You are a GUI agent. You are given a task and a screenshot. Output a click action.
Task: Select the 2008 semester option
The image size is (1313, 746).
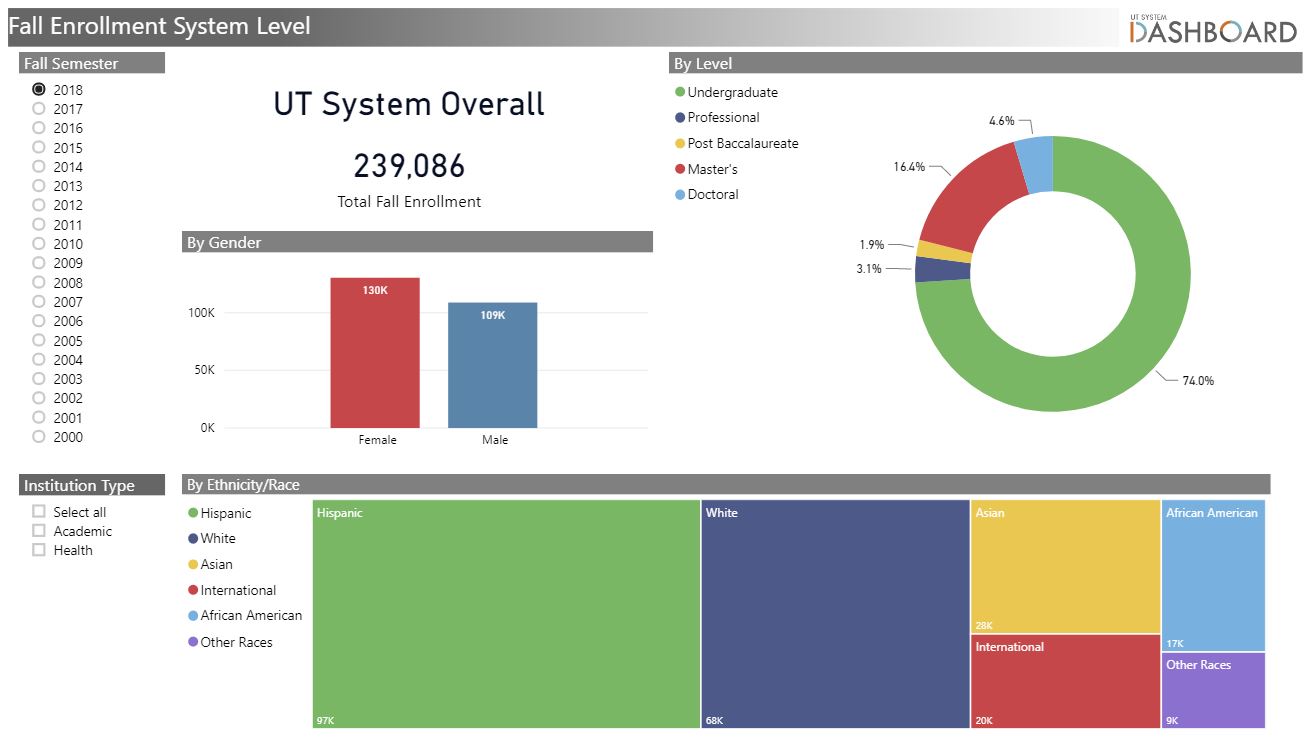click(x=39, y=282)
